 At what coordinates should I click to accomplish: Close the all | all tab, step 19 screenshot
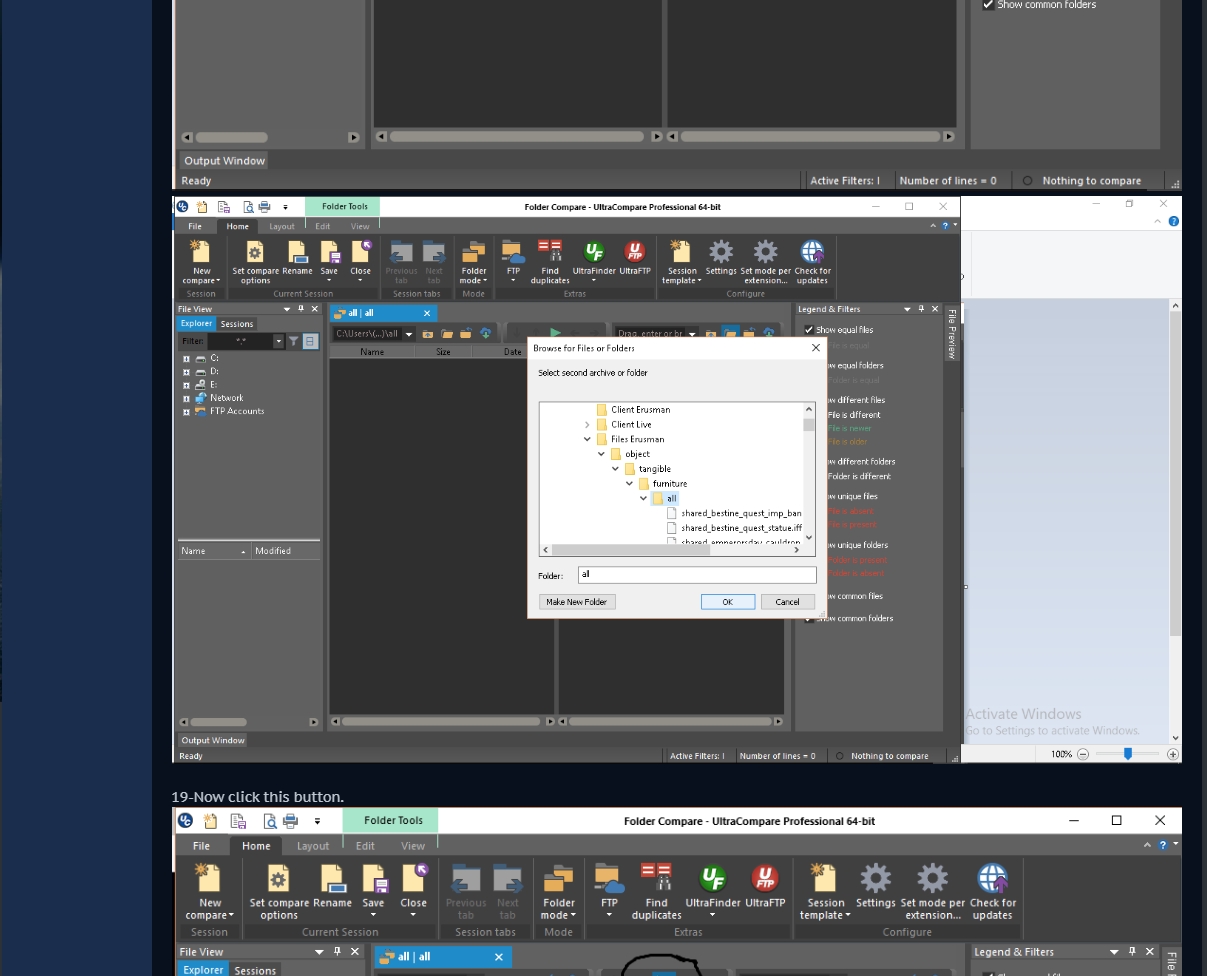499,957
